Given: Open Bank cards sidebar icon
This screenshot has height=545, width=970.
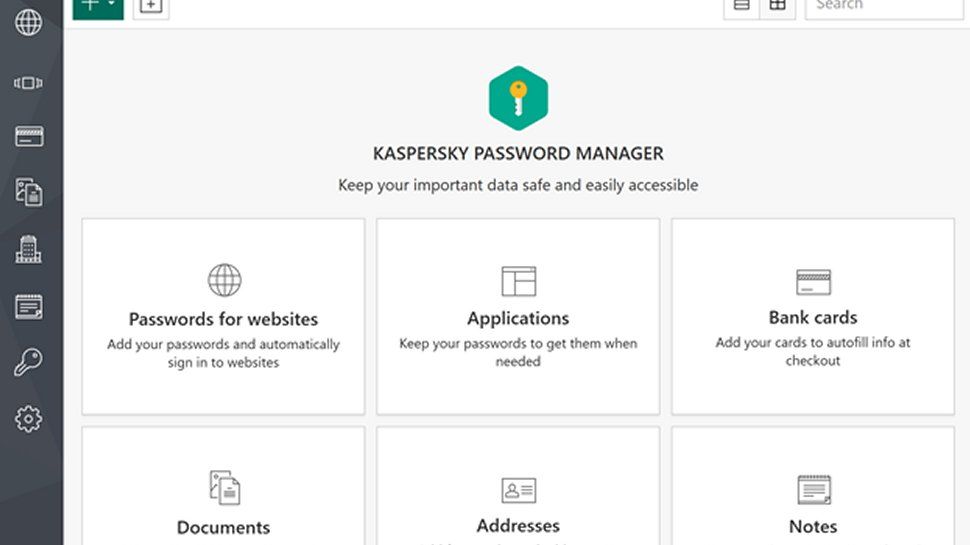Looking at the screenshot, I should (29, 136).
